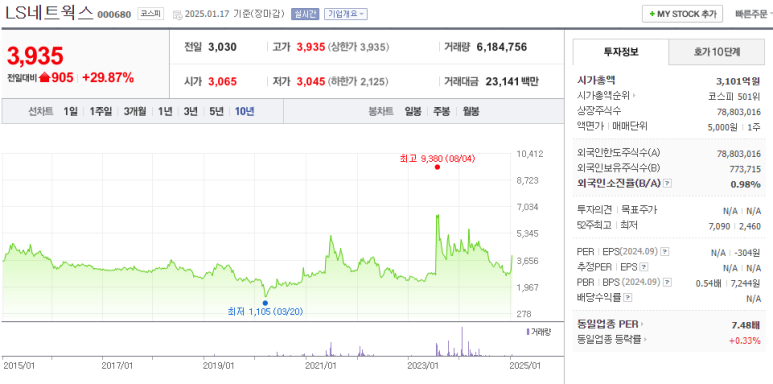Click the 동일업종 PER value 7.48배
This screenshot has height=384, width=773.
[x=747, y=324]
